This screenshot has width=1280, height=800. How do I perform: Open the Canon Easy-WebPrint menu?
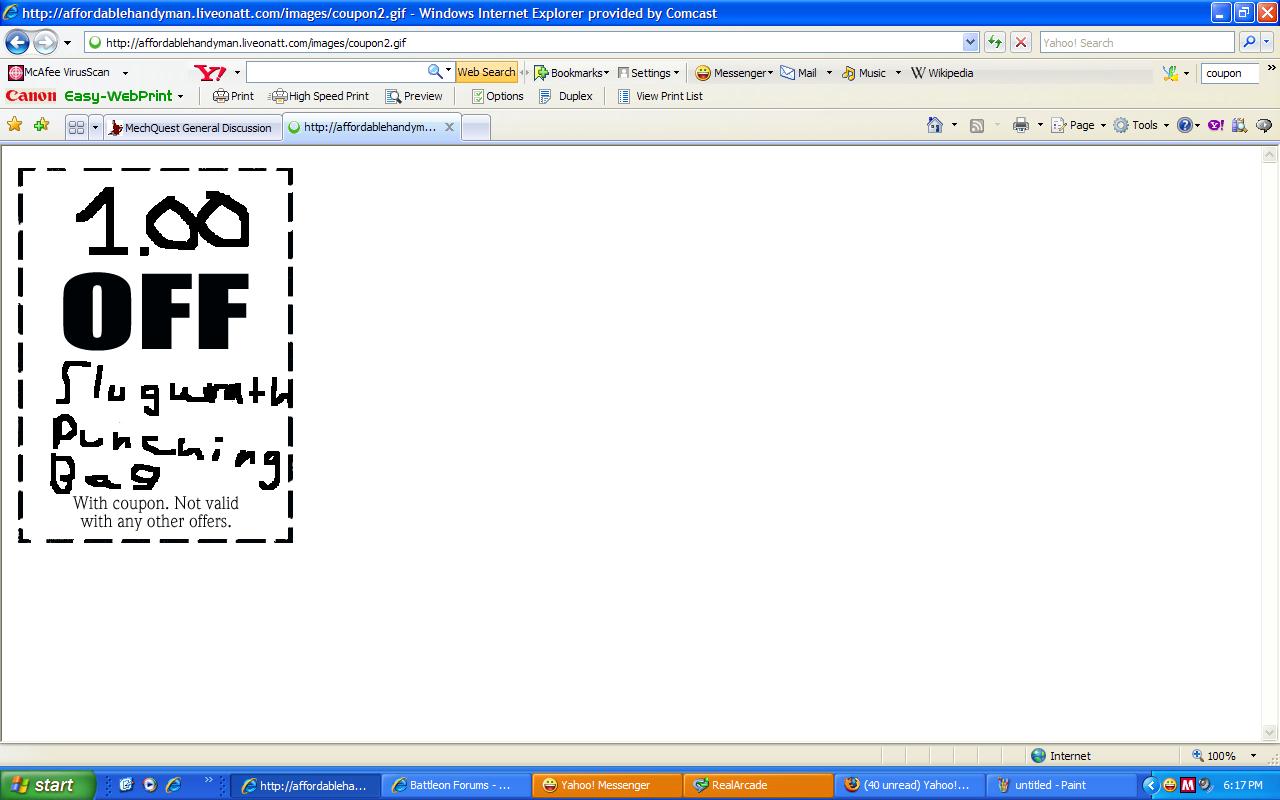[95, 96]
